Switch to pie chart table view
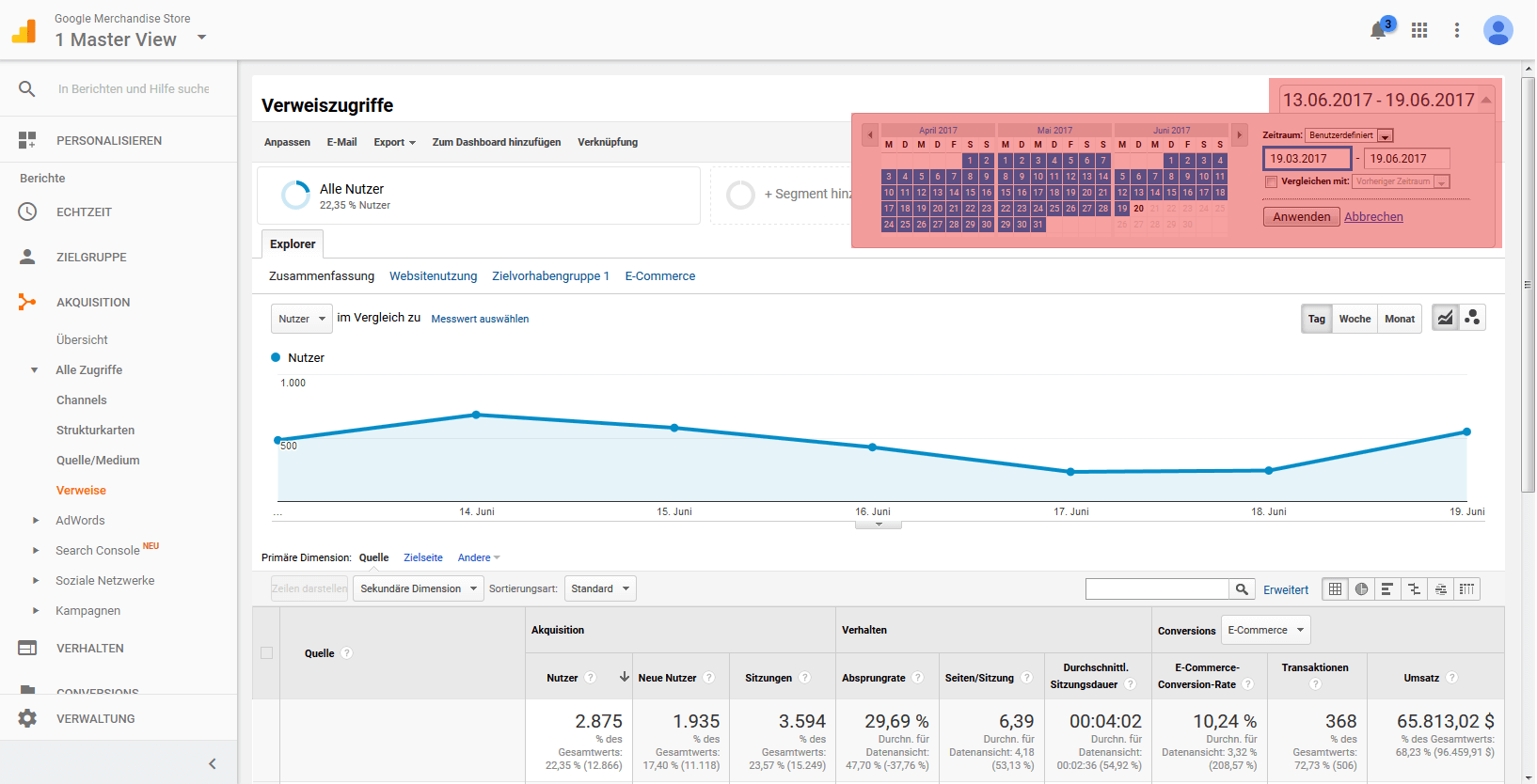Image resolution: width=1537 pixels, height=784 pixels. point(1361,589)
